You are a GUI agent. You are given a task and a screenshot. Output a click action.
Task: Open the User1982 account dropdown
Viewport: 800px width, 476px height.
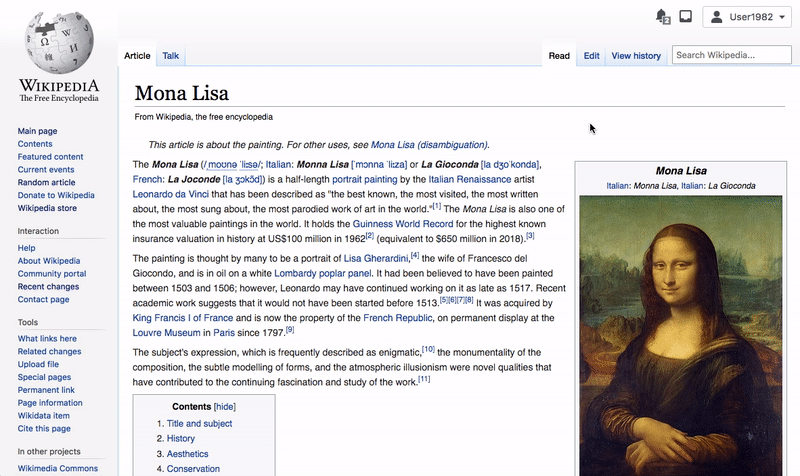(x=746, y=17)
